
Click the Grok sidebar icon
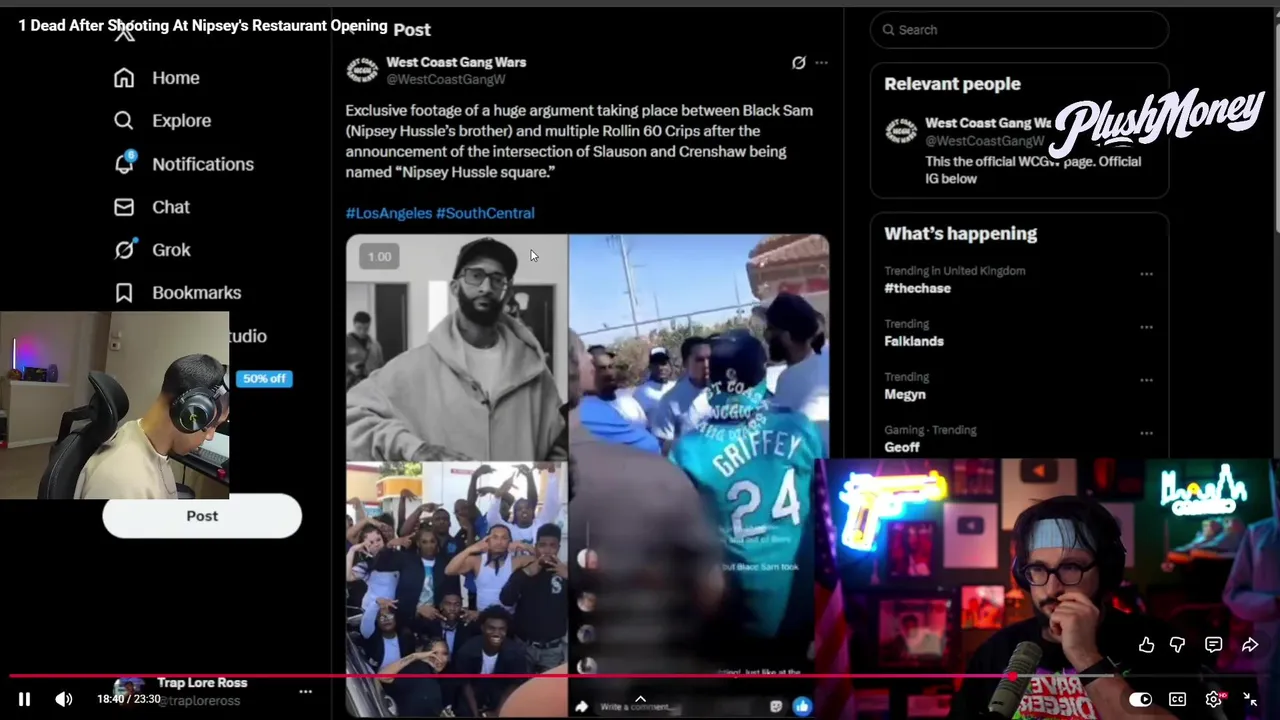[124, 250]
